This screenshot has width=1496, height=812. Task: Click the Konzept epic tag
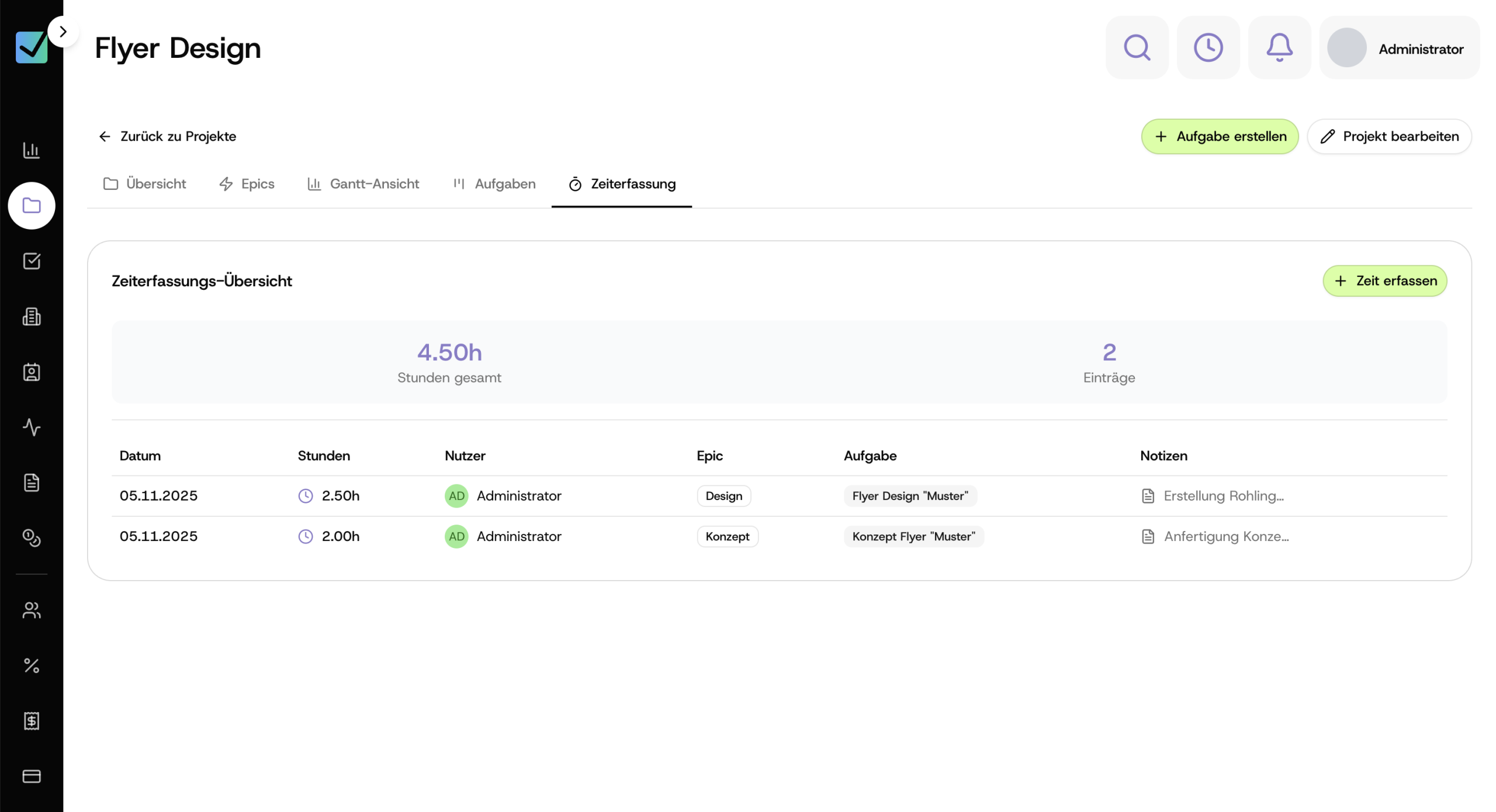[727, 536]
